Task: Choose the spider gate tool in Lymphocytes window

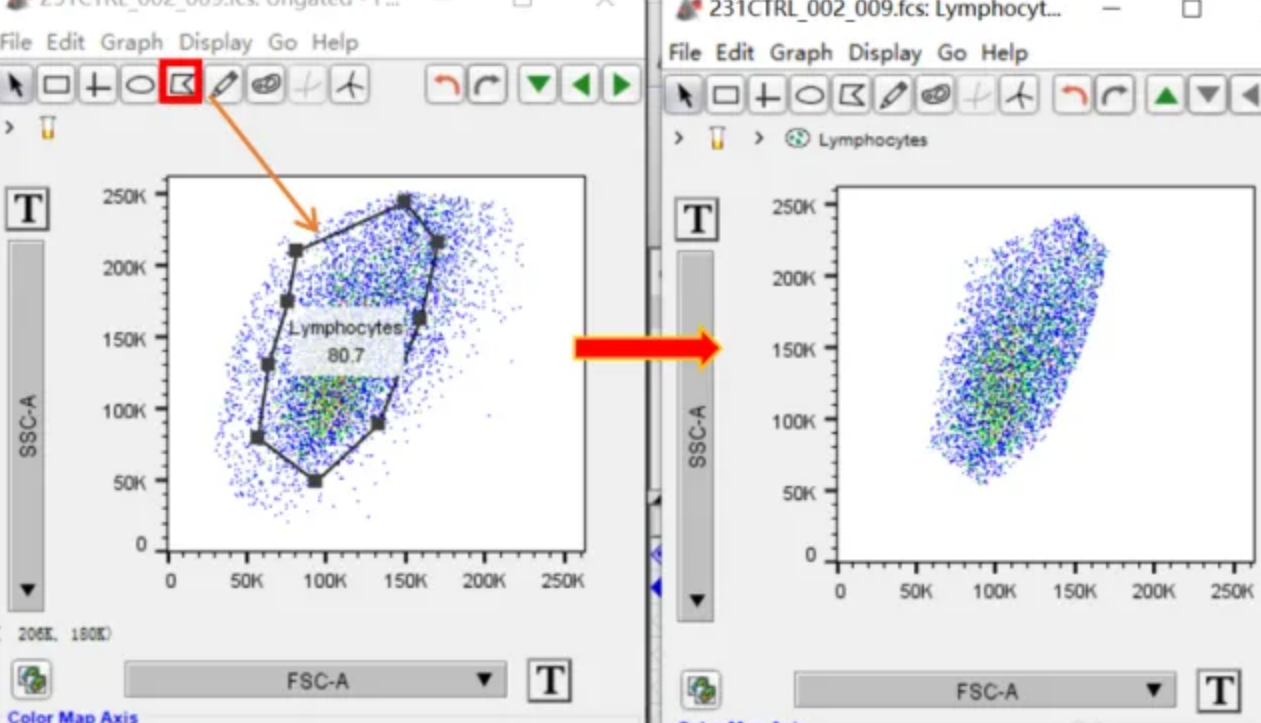Action: pos(1019,95)
